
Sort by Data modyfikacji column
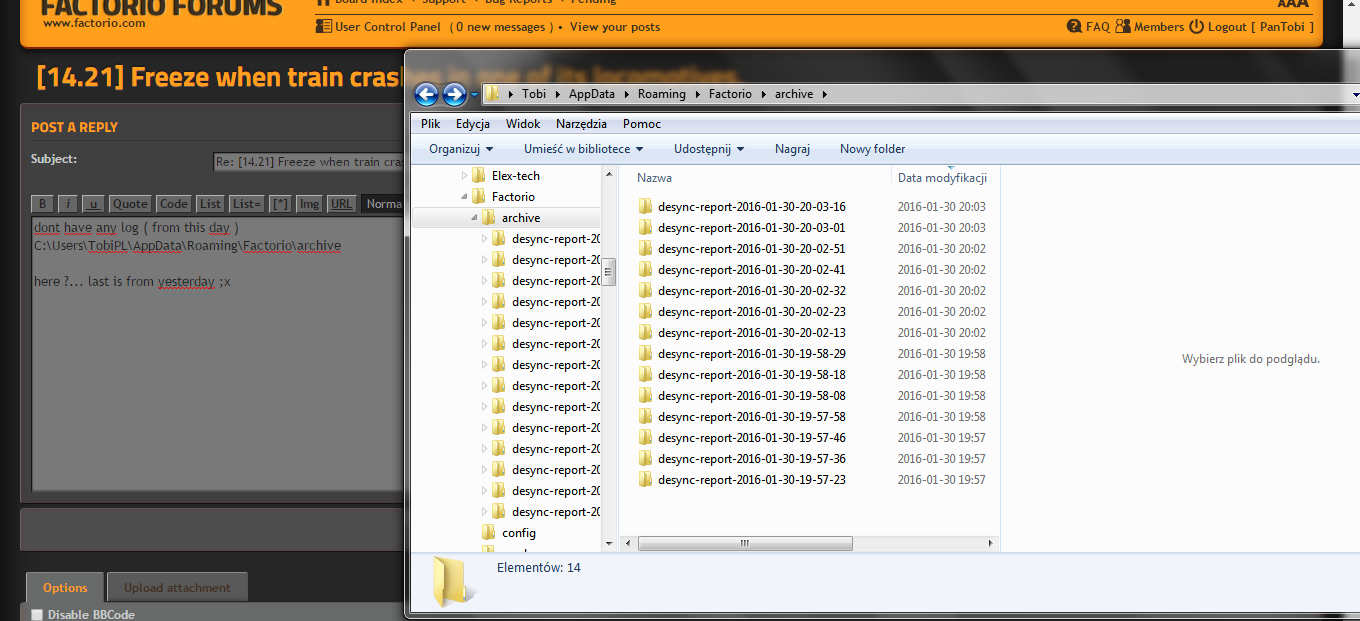click(x=943, y=178)
